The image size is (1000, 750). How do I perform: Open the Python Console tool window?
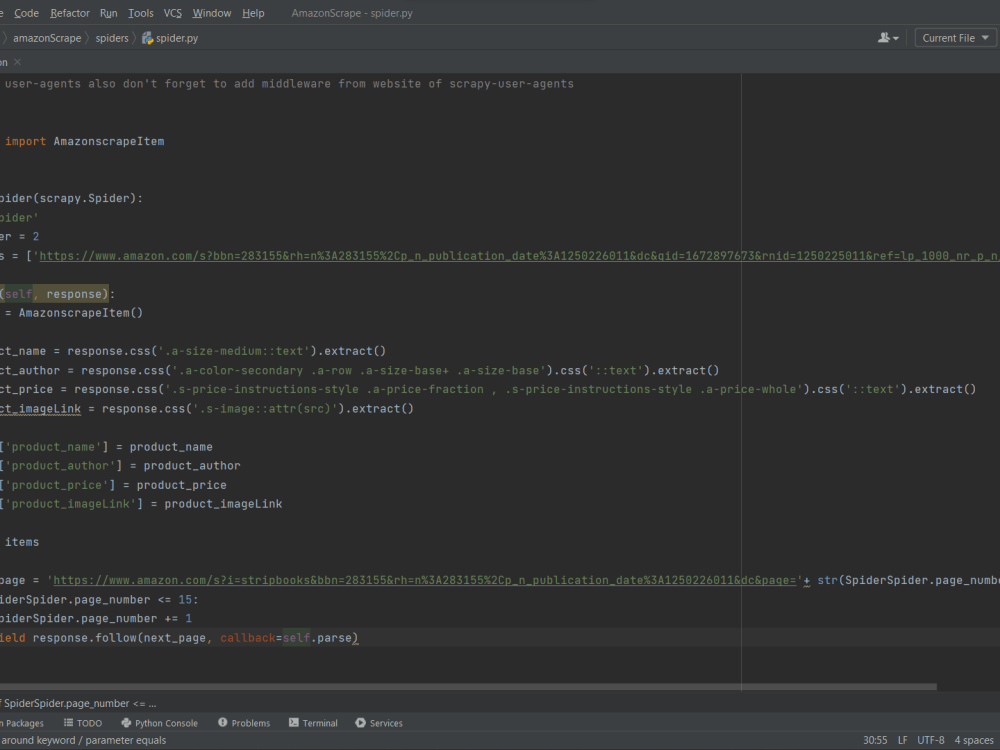159,723
